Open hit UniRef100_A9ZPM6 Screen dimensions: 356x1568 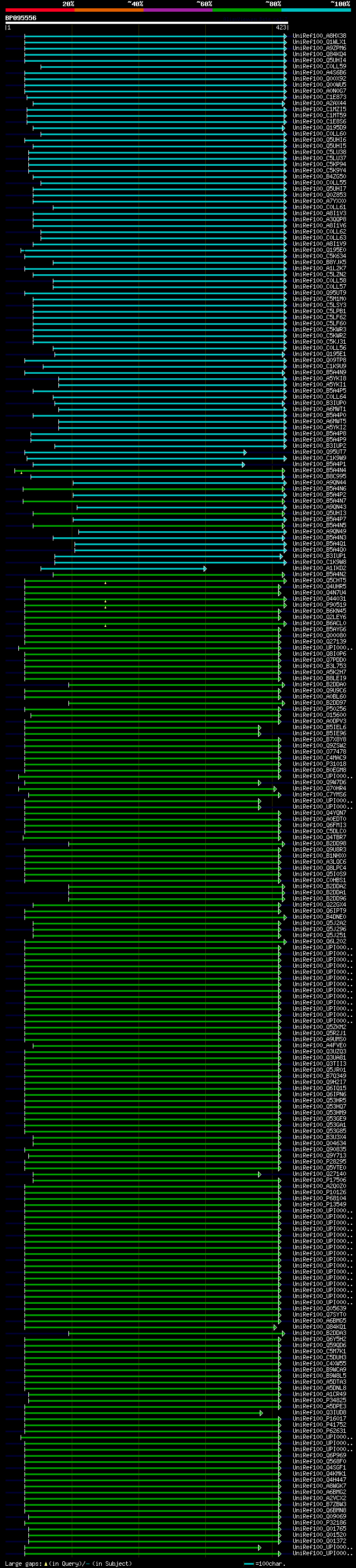(x=319, y=48)
